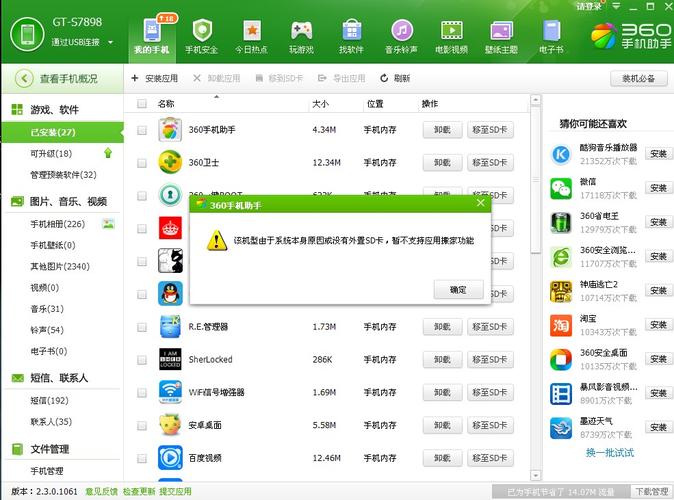Click the 360卫士 app icon
Screen dimensions: 674x500
(170, 163)
